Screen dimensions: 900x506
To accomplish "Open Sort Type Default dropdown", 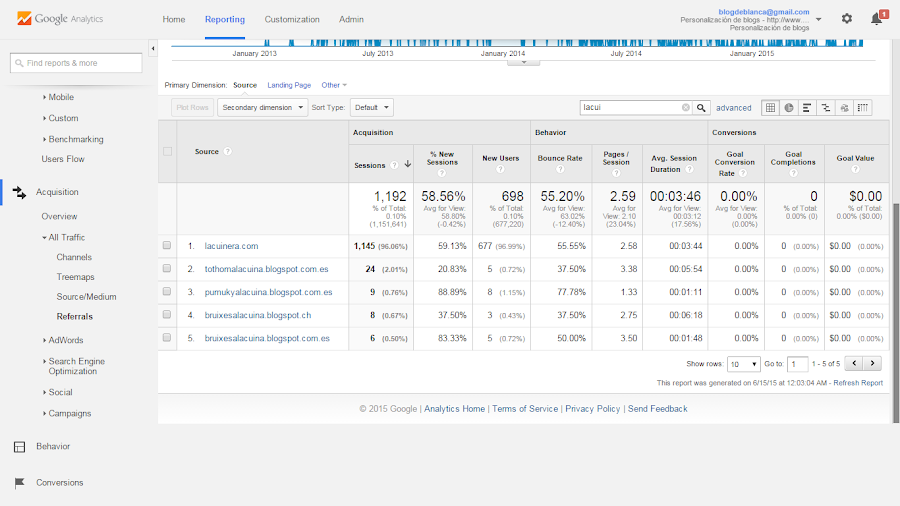I will 371,107.
